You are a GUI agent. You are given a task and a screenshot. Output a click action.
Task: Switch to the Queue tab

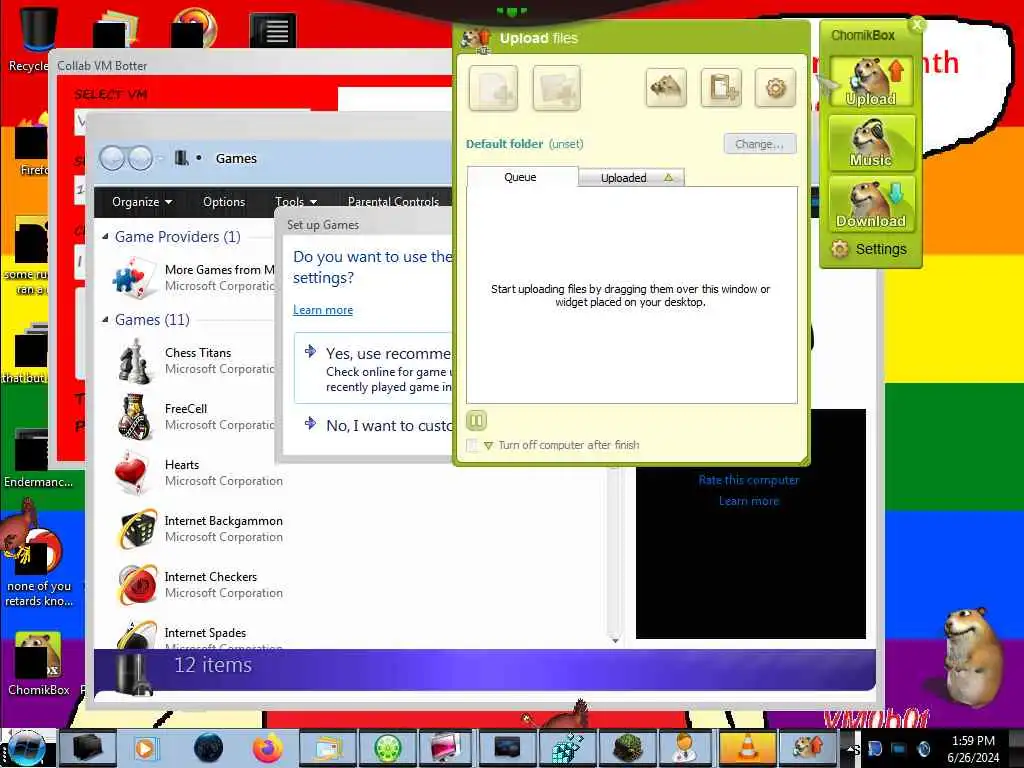[520, 177]
